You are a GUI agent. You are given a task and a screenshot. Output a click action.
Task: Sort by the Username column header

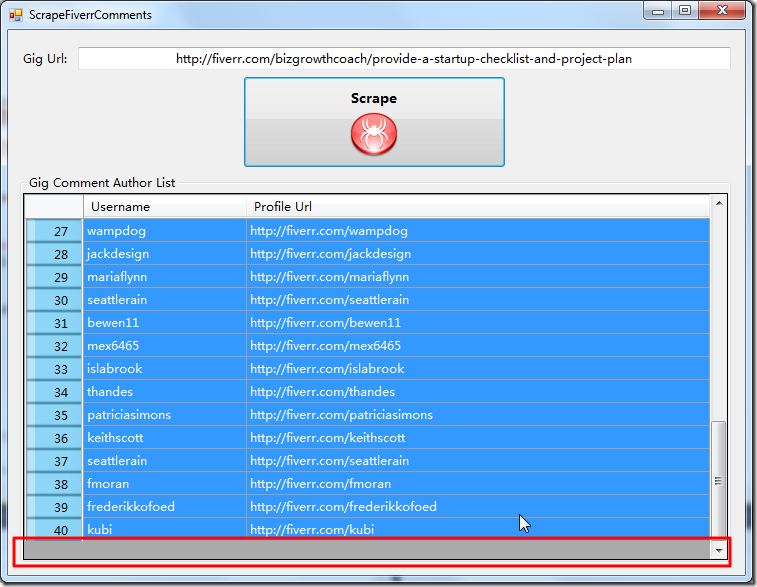click(x=165, y=207)
